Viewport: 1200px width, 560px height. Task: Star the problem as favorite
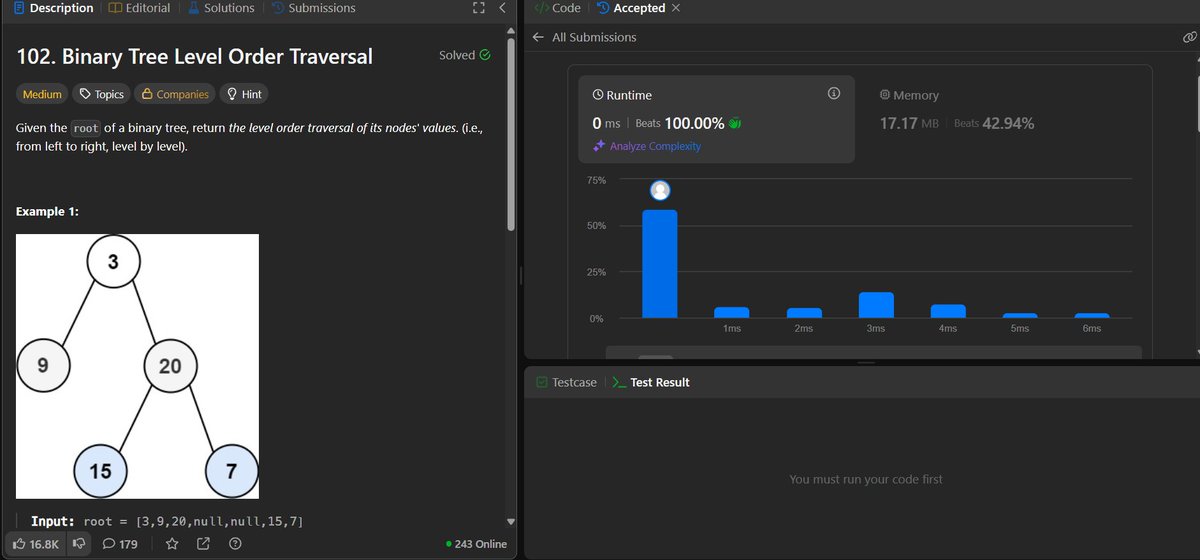pos(172,544)
